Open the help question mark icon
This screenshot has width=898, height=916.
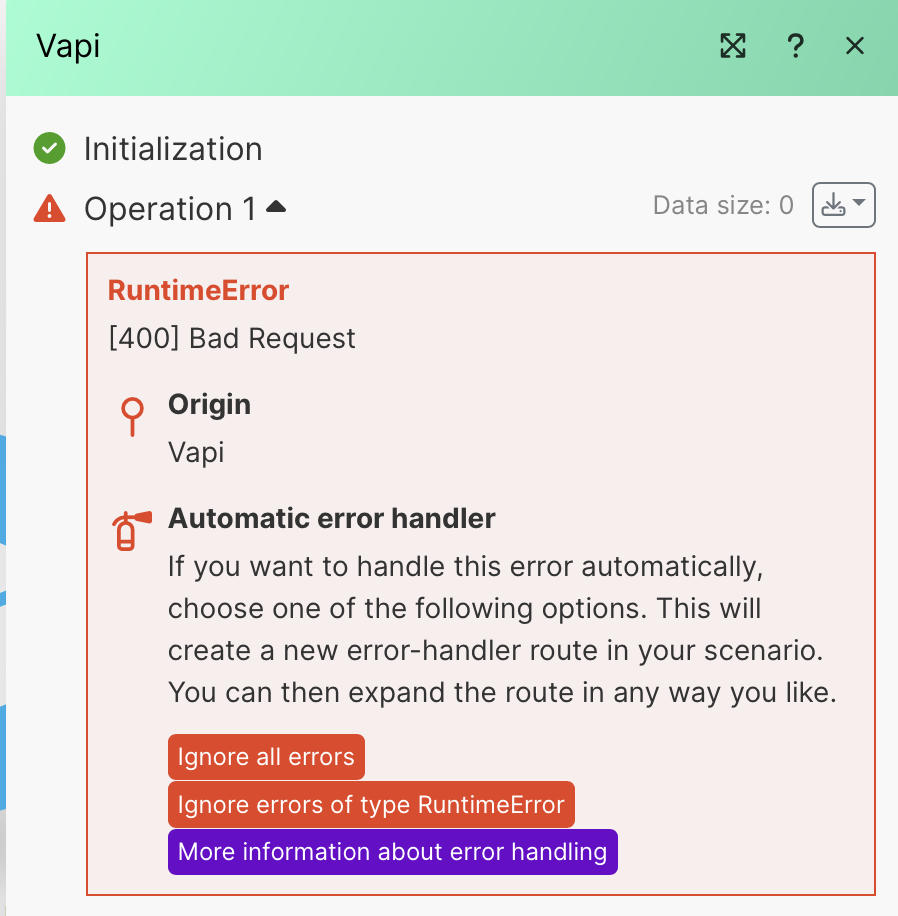pos(795,46)
